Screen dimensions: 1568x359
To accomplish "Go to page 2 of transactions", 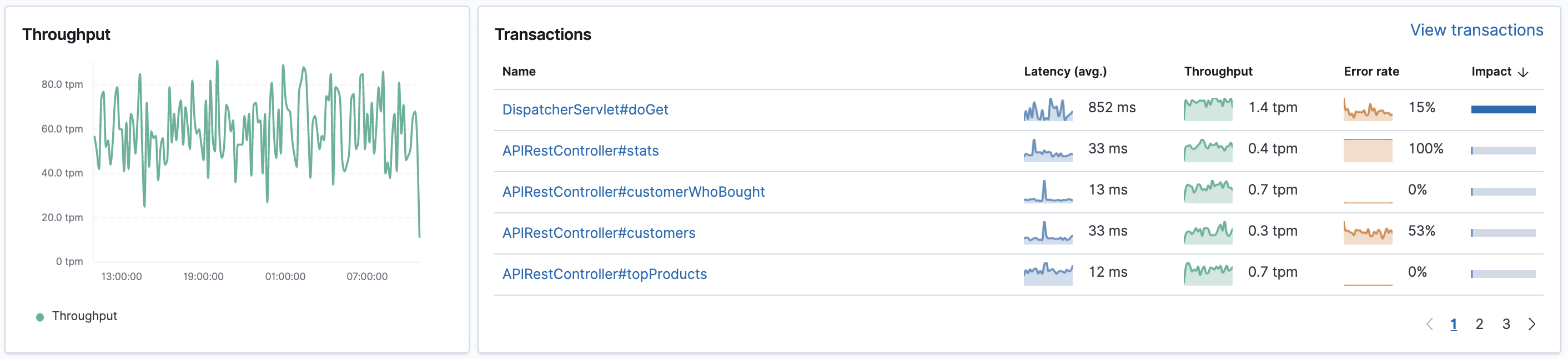I will point(1479,324).
